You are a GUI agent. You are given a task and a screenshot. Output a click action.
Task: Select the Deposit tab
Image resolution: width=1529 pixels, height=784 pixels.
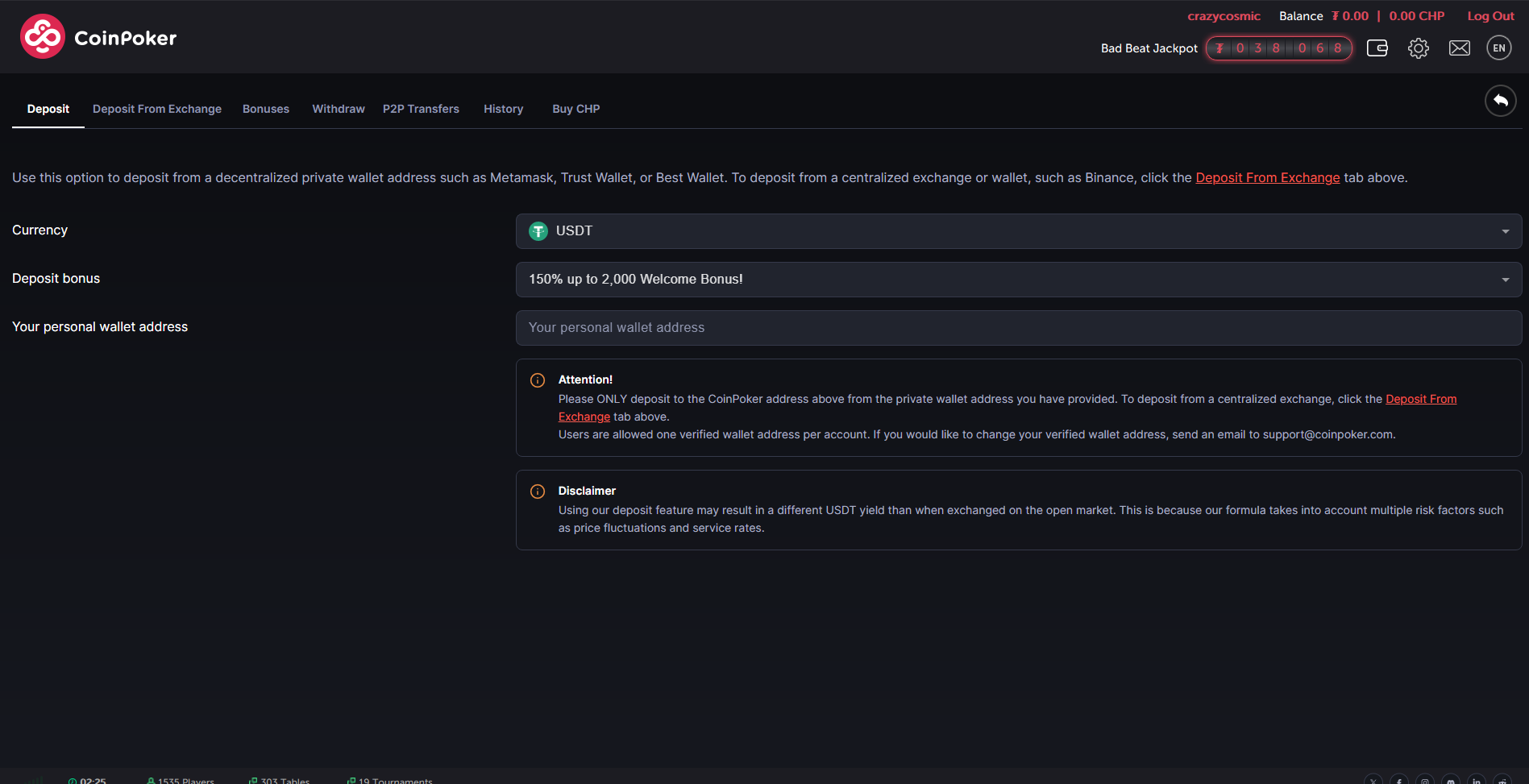pos(48,109)
